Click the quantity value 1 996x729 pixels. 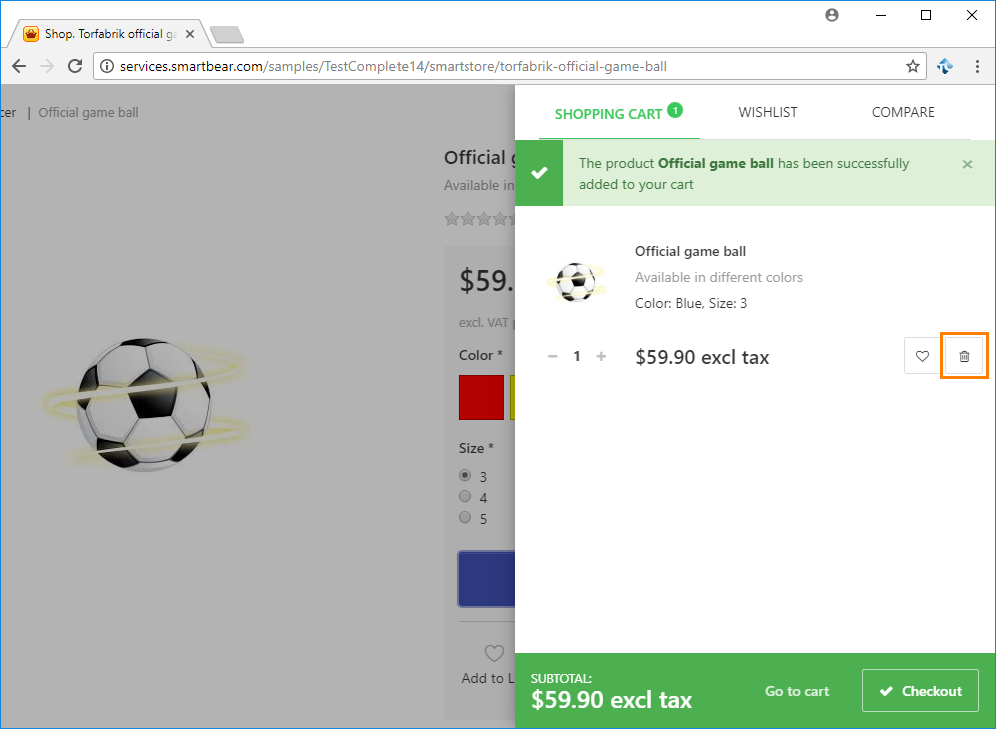tap(577, 356)
